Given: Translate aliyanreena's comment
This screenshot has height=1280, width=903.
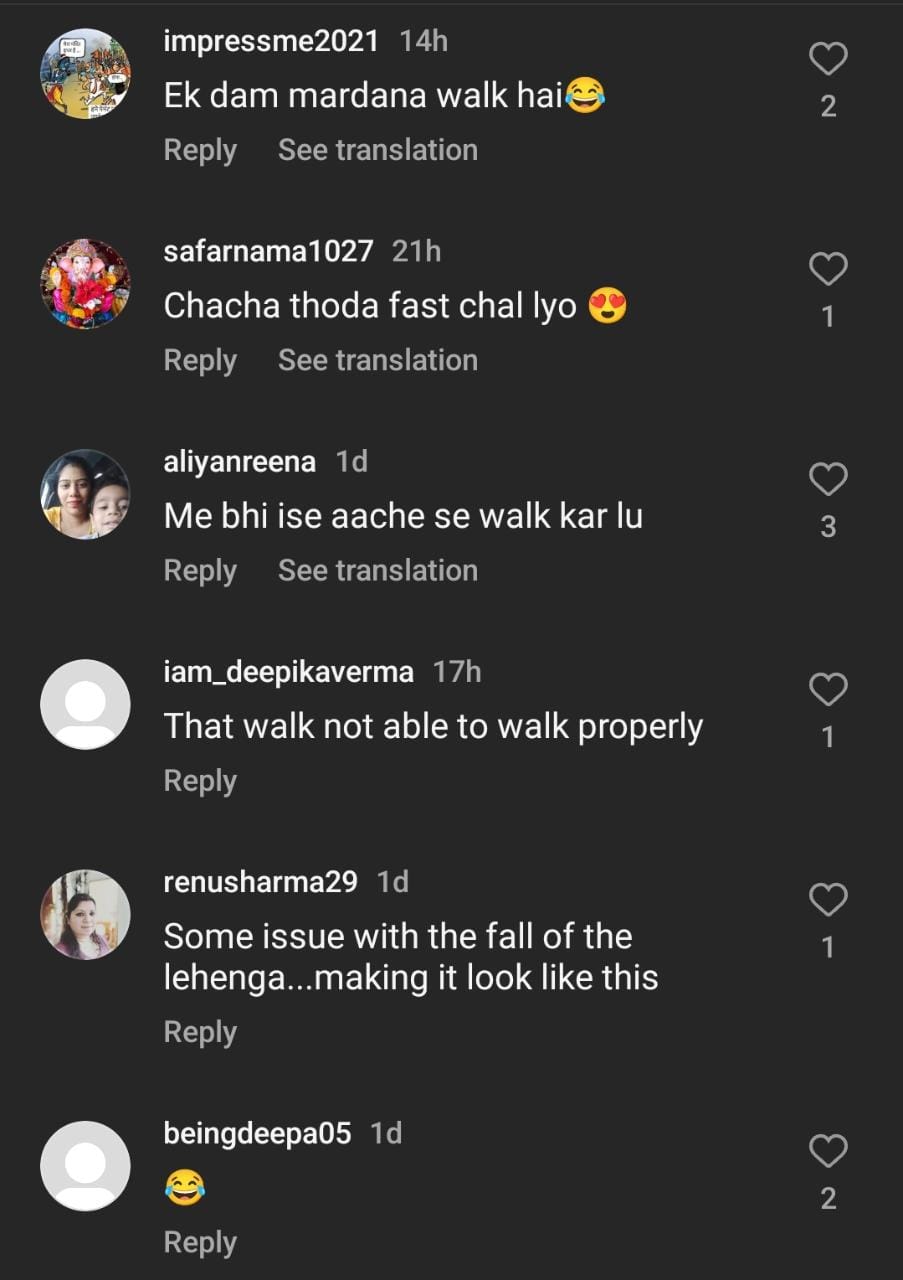Looking at the screenshot, I should (377, 571).
